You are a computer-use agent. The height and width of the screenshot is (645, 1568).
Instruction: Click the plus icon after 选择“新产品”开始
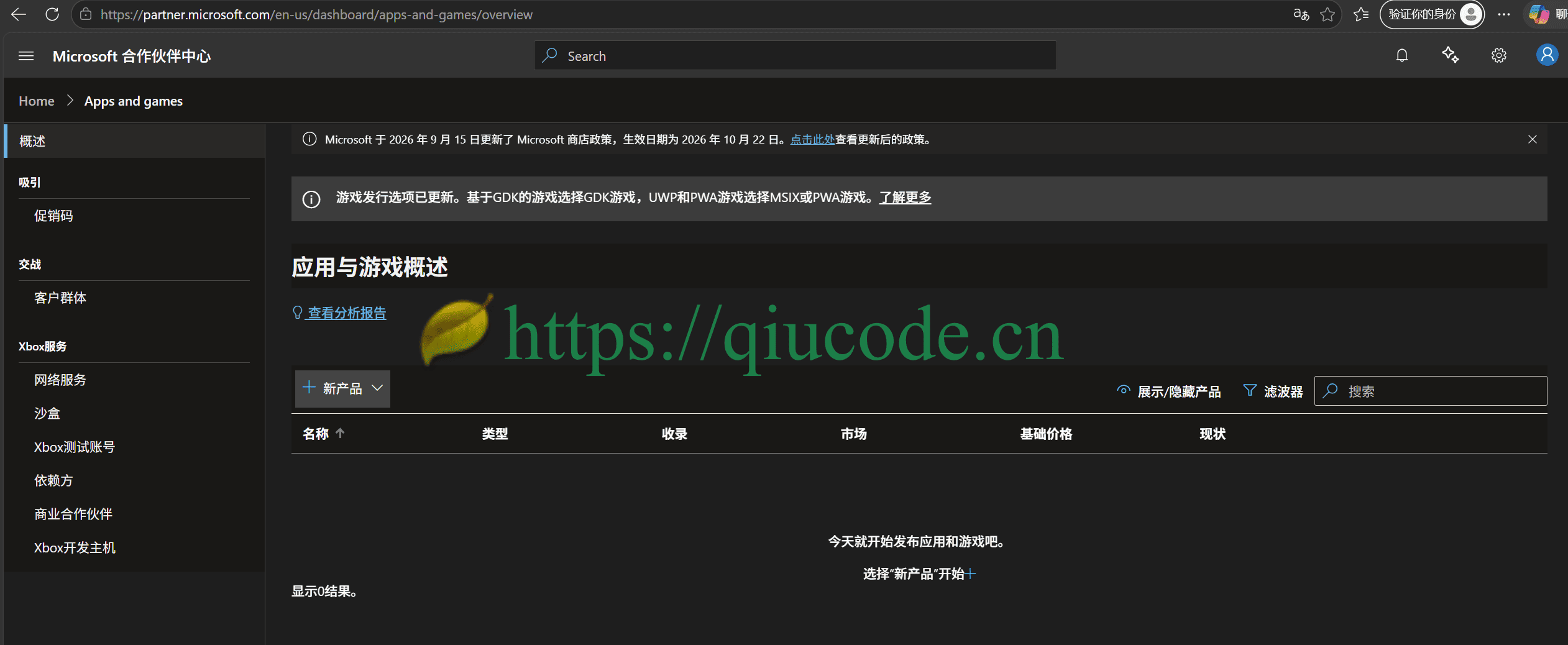click(x=971, y=574)
